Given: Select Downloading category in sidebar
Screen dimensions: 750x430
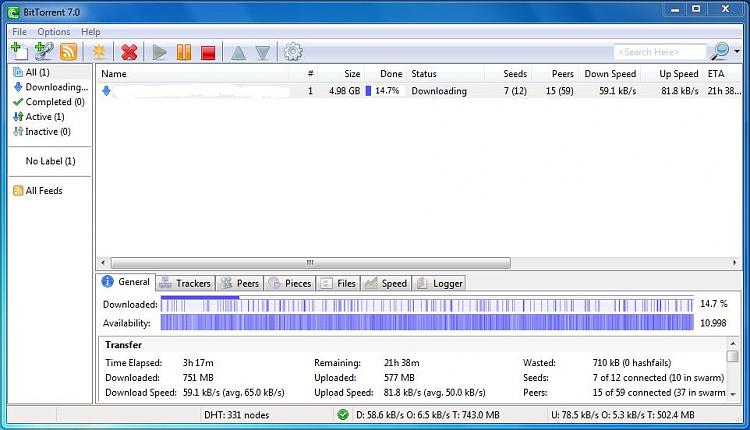Looking at the screenshot, I should [50, 87].
